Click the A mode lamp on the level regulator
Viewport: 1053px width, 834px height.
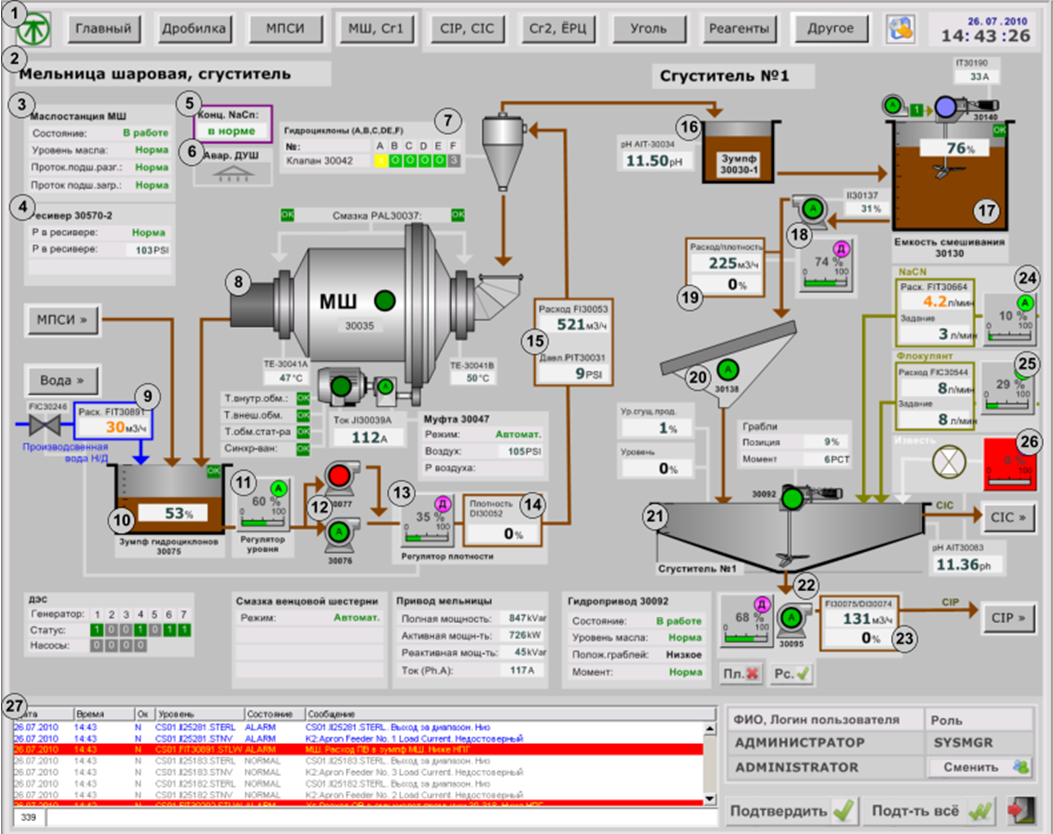279,488
